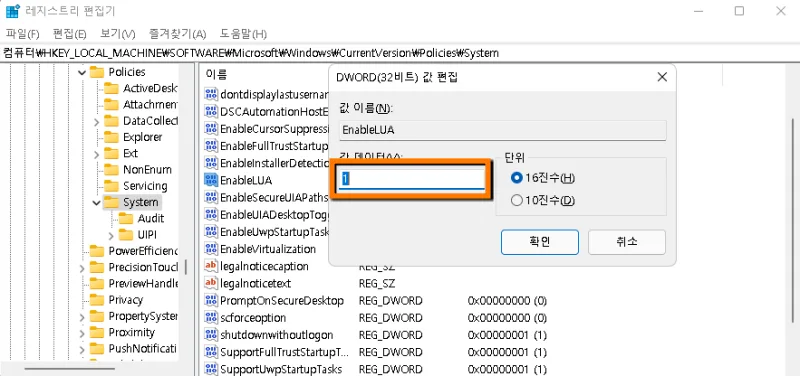Select the SupportUwpStartupTasks value icon
Screen dimensions: 800x376
click(211, 369)
